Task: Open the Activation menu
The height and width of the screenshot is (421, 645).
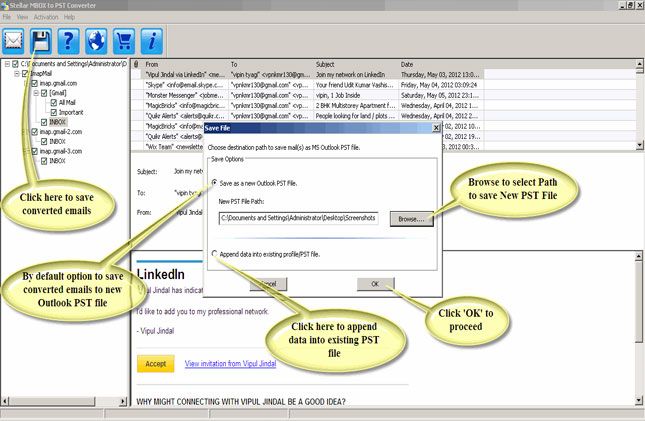Action: tap(46, 17)
